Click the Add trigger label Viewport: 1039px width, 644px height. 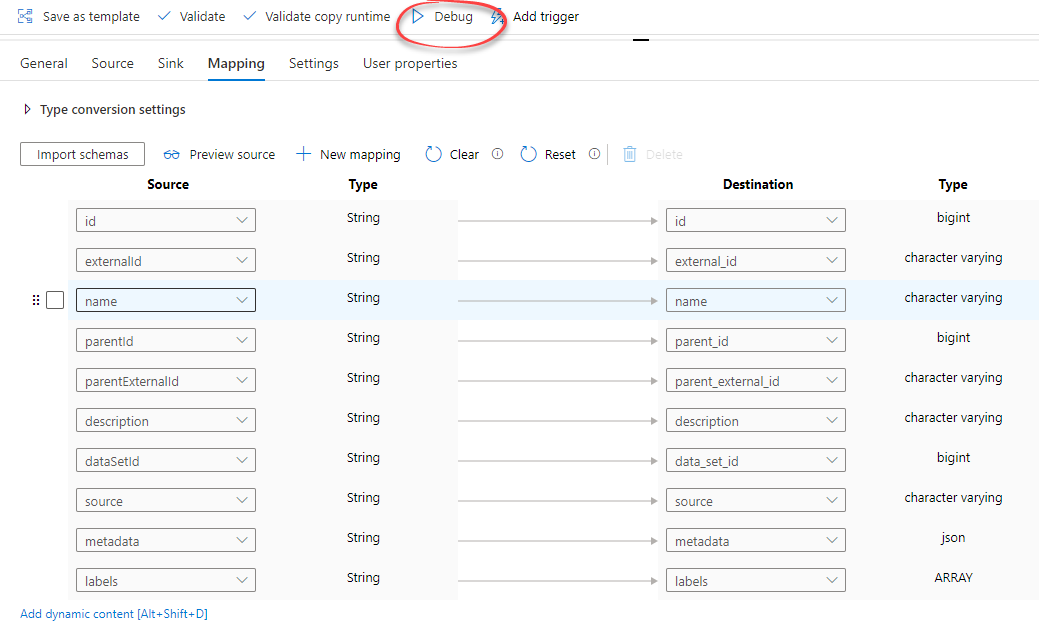pyautogui.click(x=546, y=17)
